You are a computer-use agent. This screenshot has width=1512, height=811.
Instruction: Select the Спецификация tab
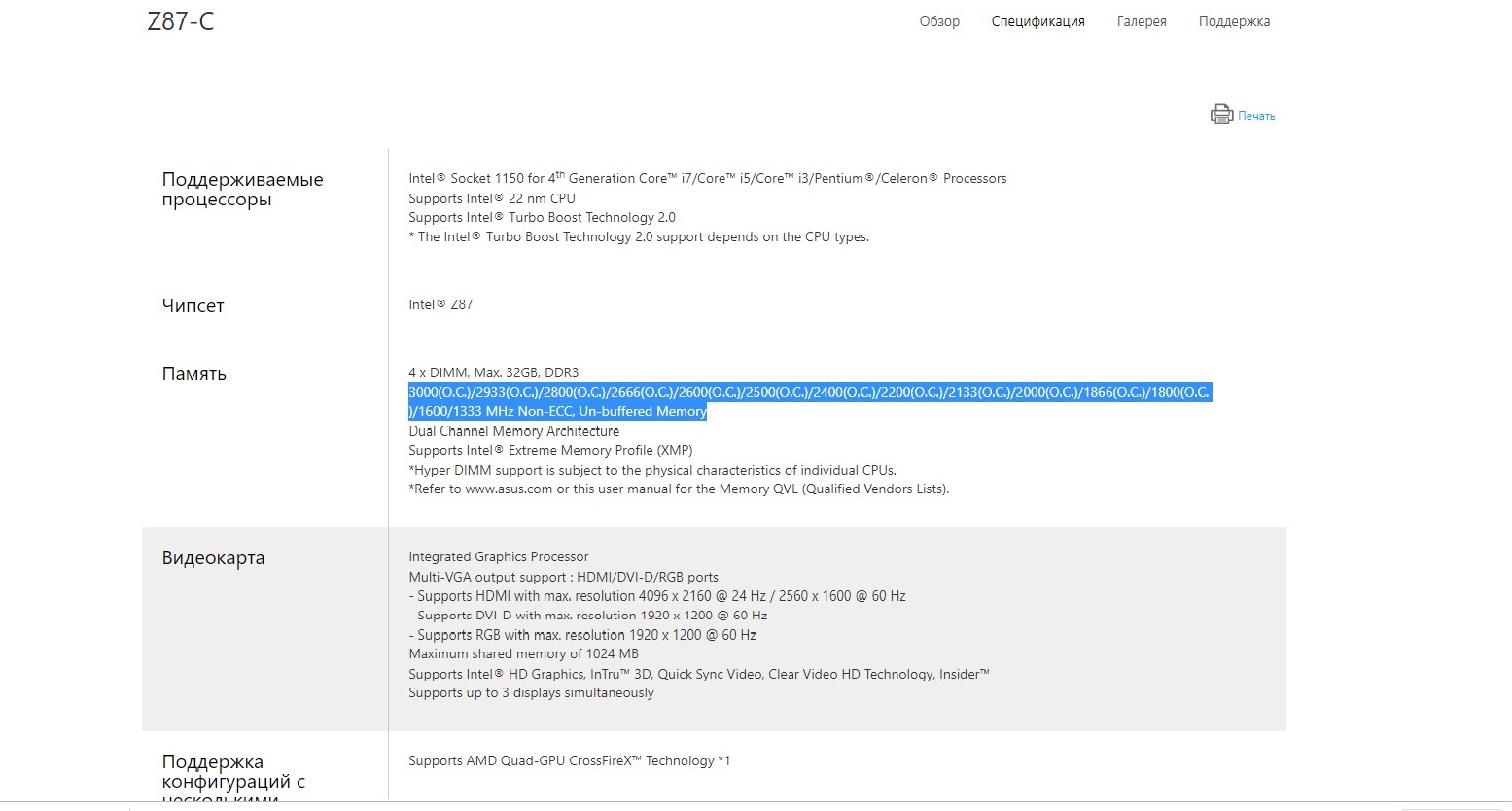coord(1037,21)
